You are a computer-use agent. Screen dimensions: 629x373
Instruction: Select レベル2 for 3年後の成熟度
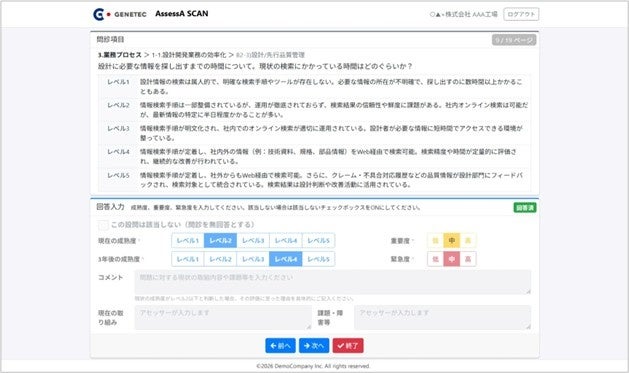tap(220, 259)
